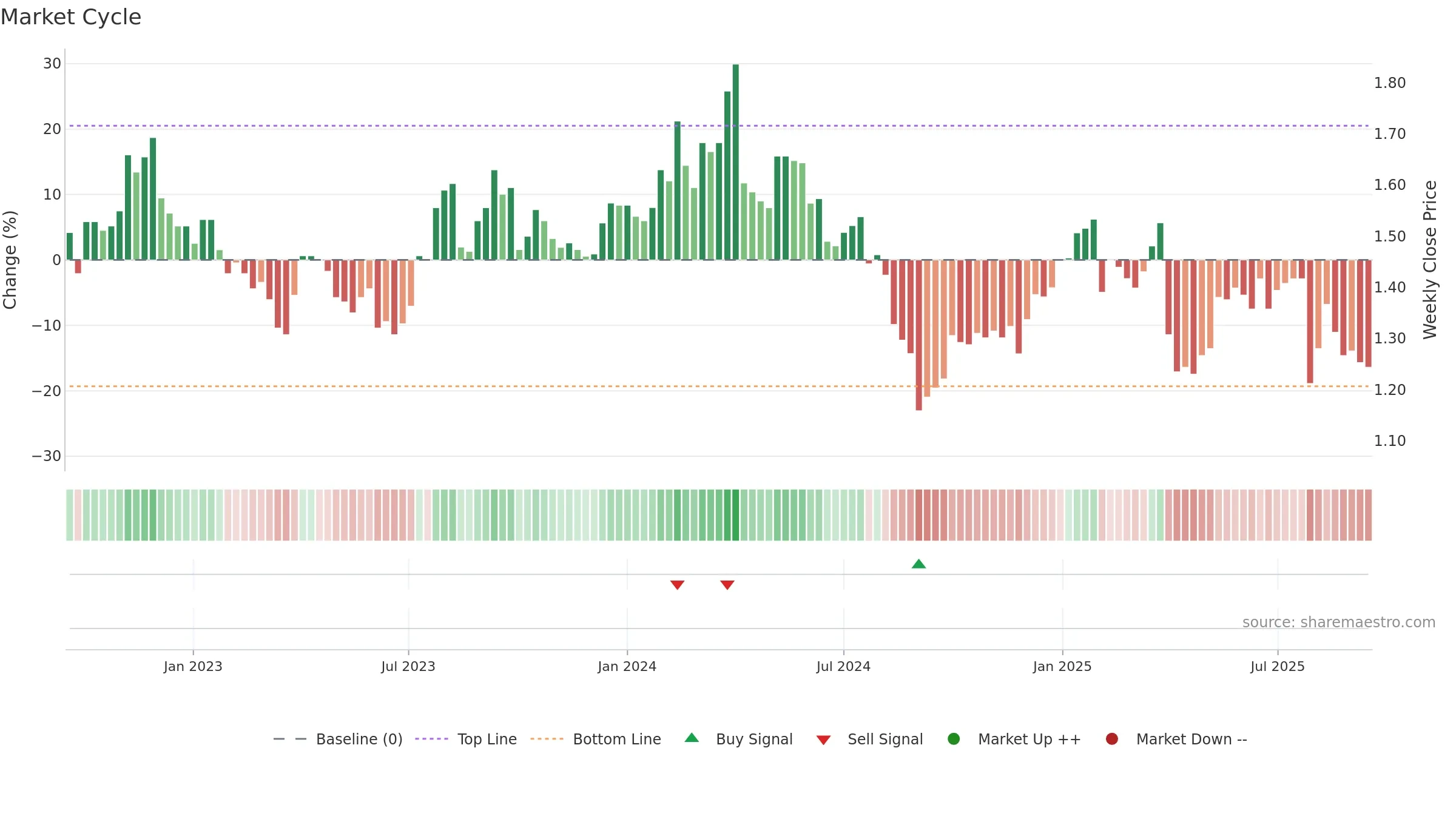Click the green Buy Signal triangle marker
The width and height of the screenshot is (1456, 819).
tap(918, 564)
